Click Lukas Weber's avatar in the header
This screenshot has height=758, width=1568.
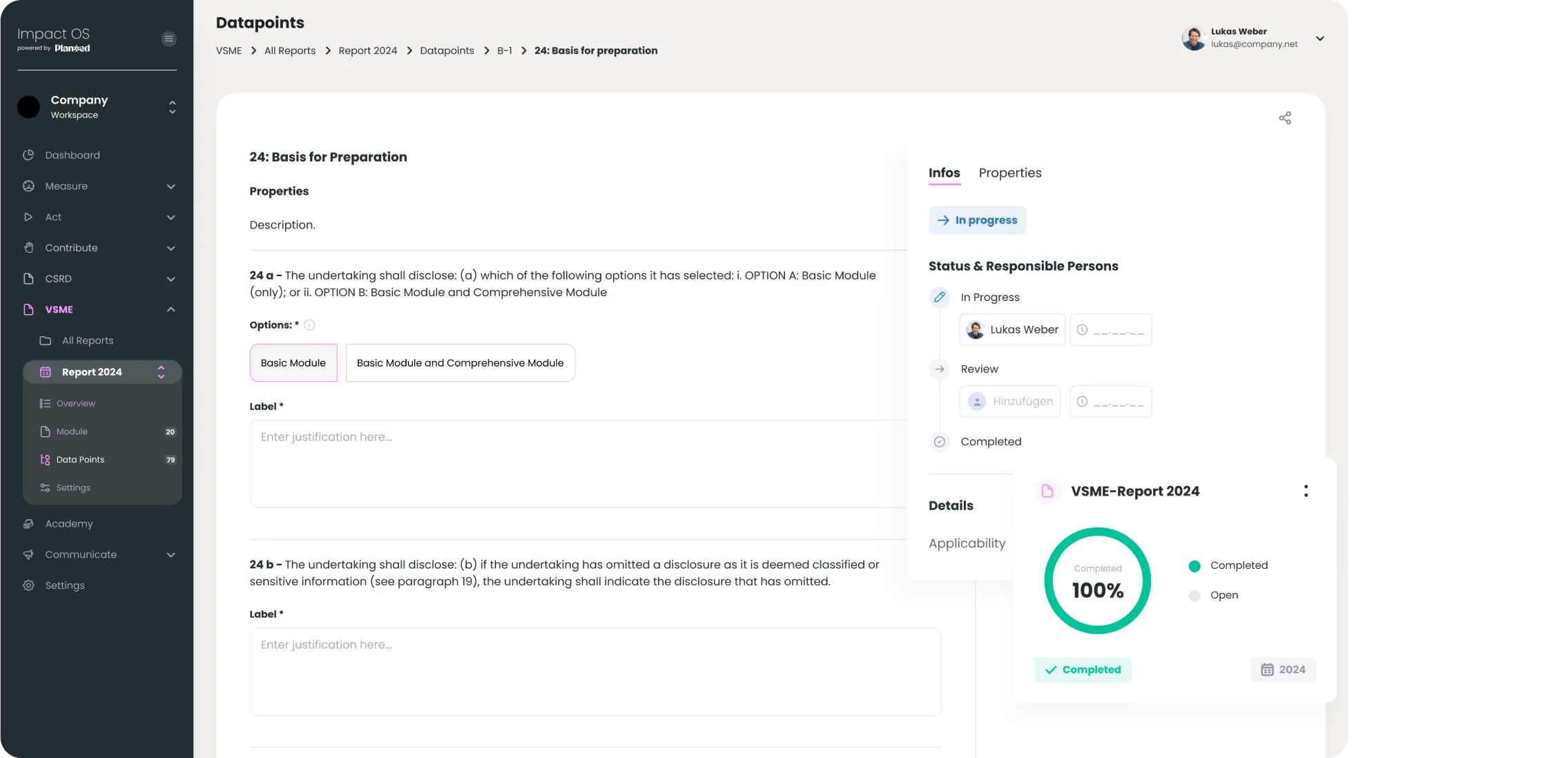click(x=1194, y=38)
